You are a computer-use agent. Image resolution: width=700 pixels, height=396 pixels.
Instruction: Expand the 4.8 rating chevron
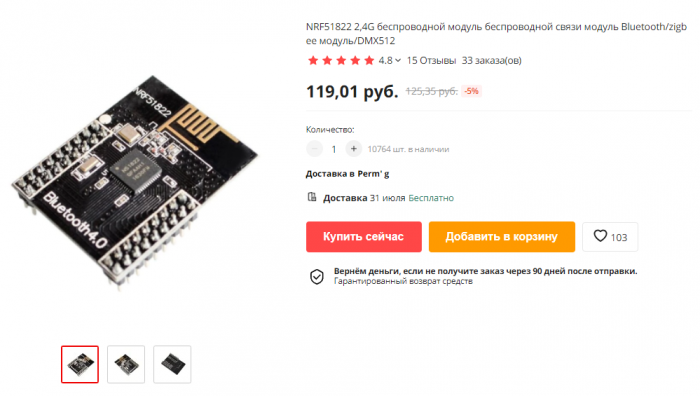point(398,60)
